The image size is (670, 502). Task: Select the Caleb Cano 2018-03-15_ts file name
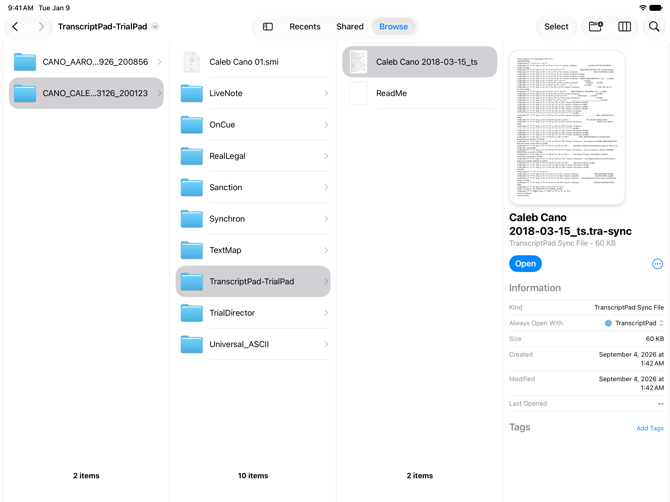426,62
